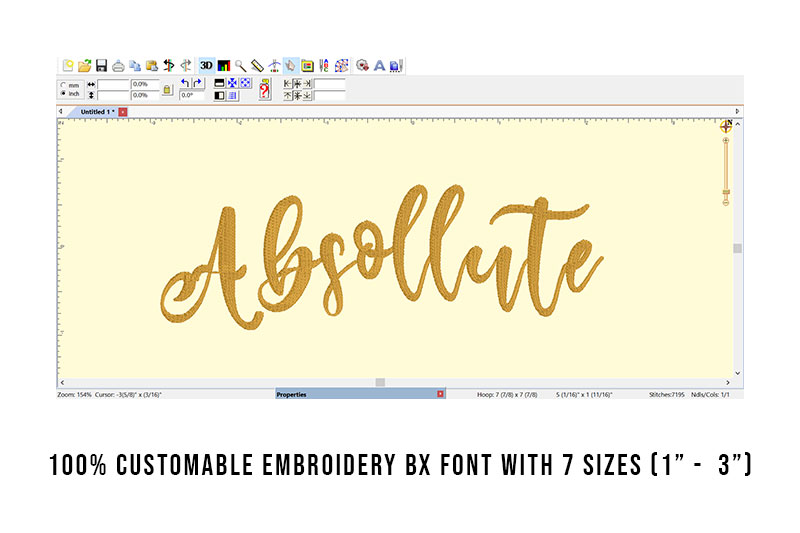The image size is (800, 533).
Task: Select the inch unit radio button
Action: (63, 93)
